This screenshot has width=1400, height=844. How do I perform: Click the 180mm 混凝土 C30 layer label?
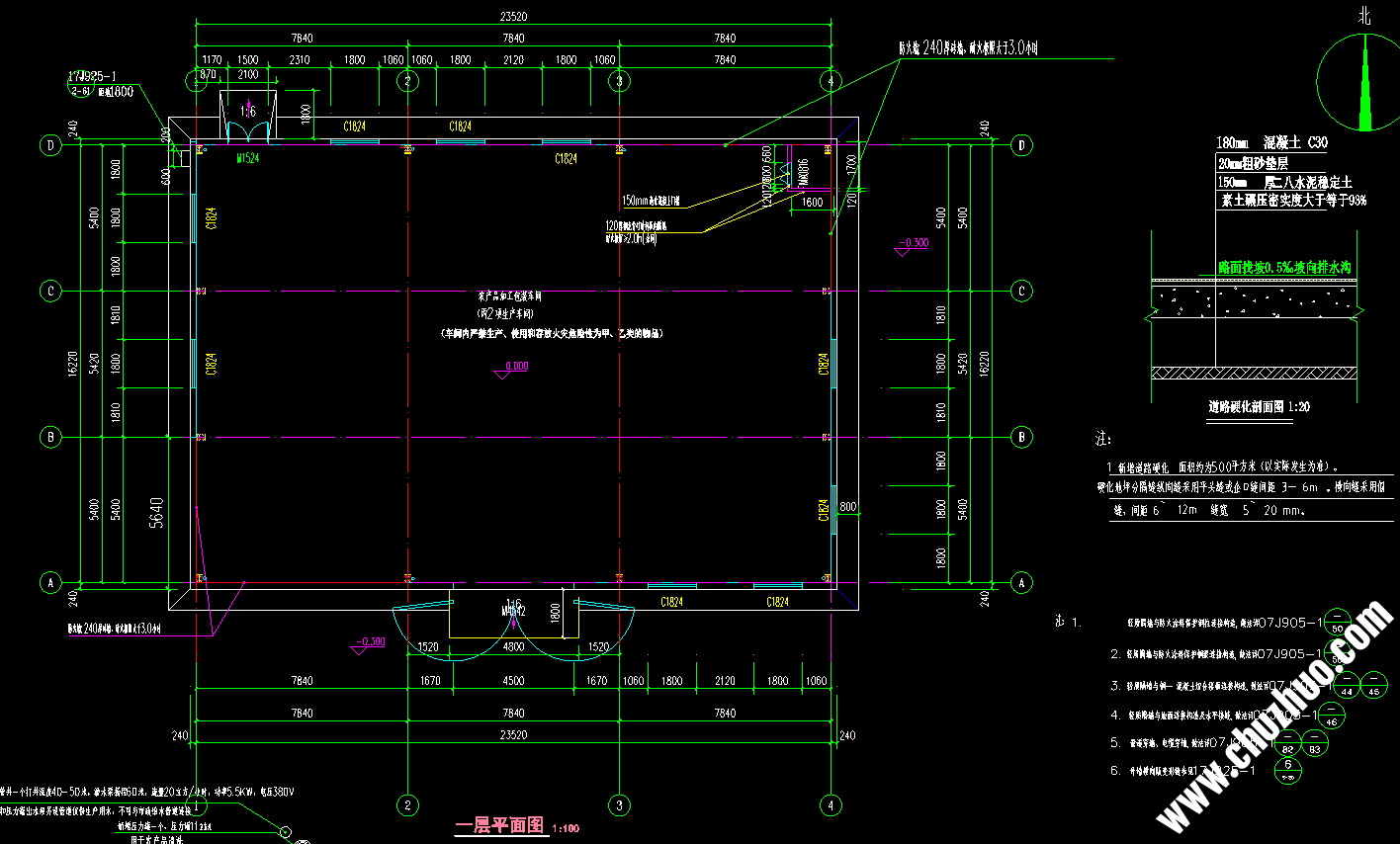click(x=1271, y=142)
